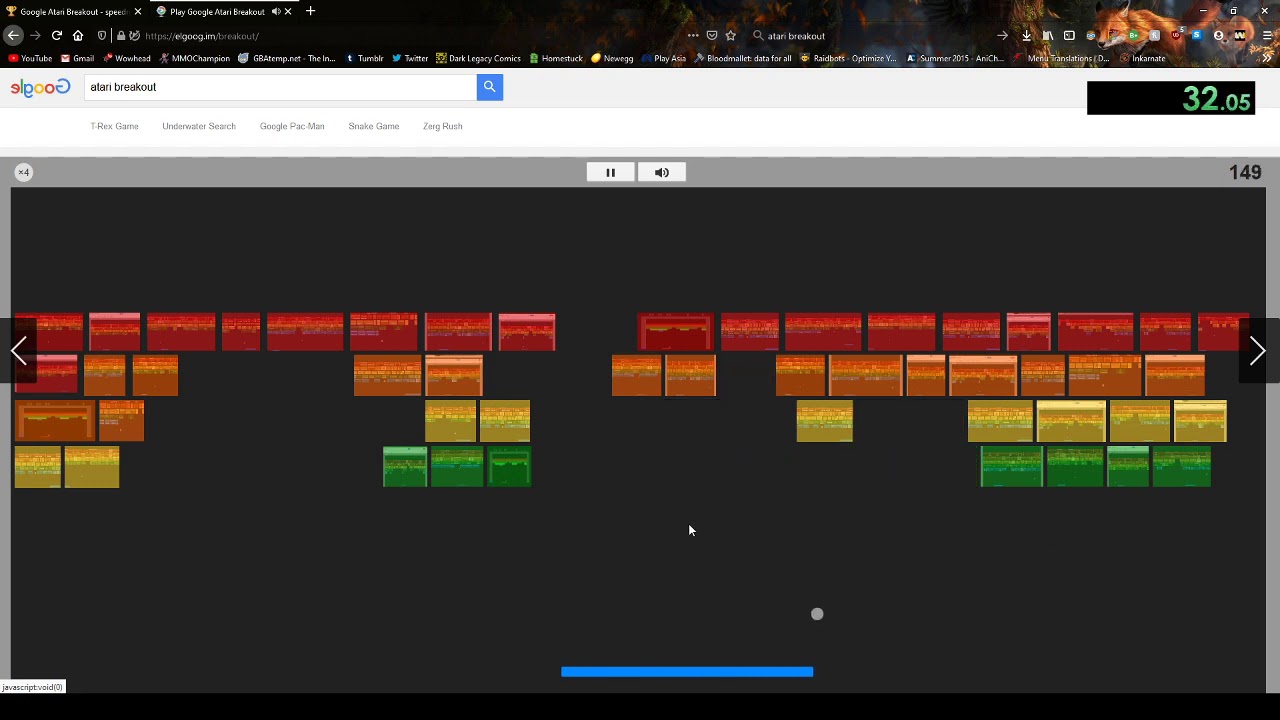Open the browser downloads panel
The image size is (1280, 720).
pos(1026,36)
